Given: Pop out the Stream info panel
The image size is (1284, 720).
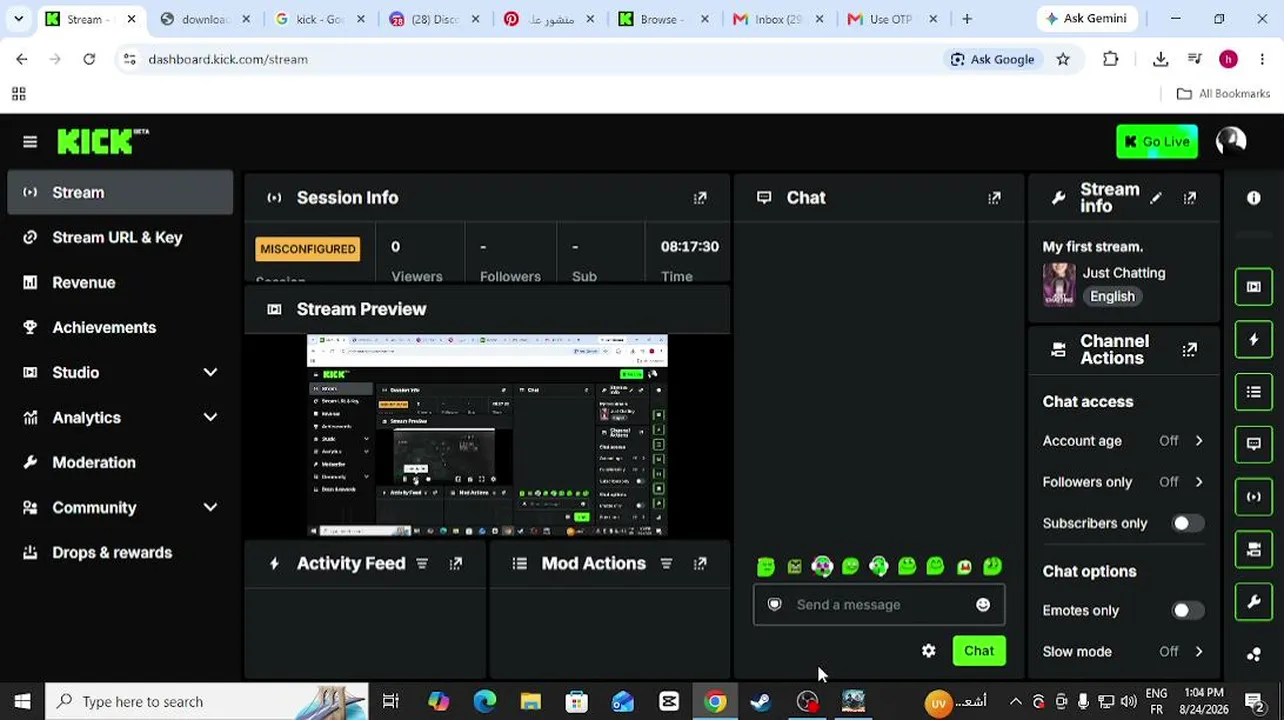Looking at the screenshot, I should [1190, 198].
